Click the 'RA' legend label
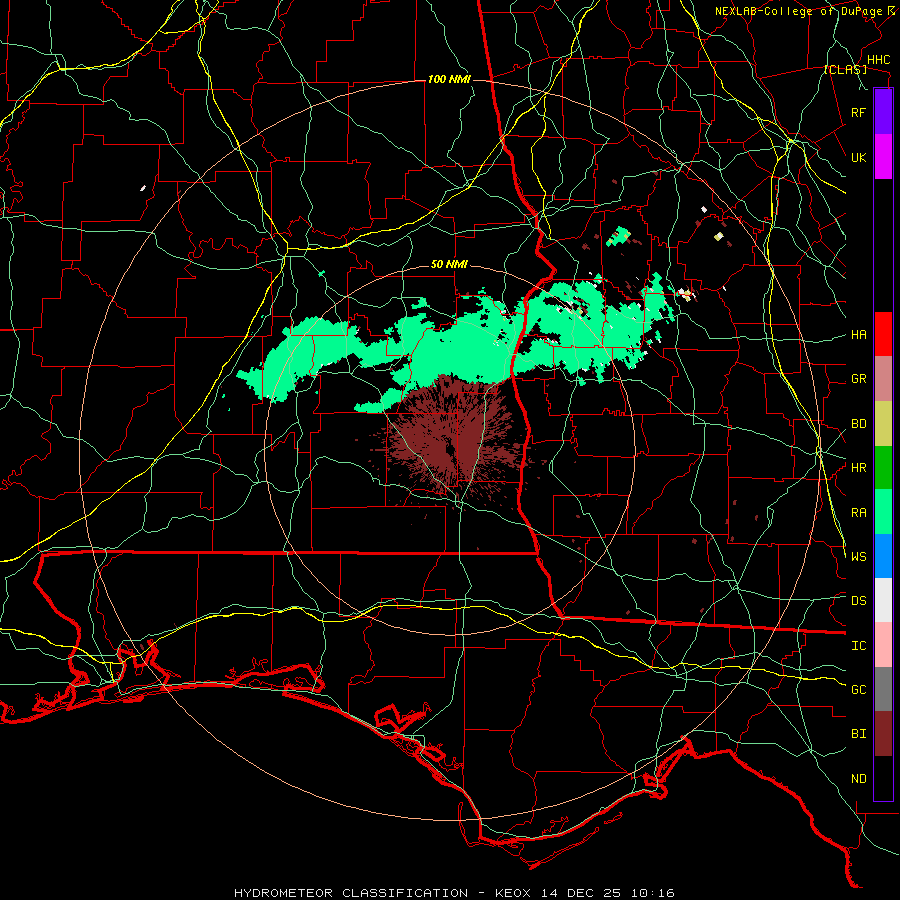The image size is (900, 900). 858,513
